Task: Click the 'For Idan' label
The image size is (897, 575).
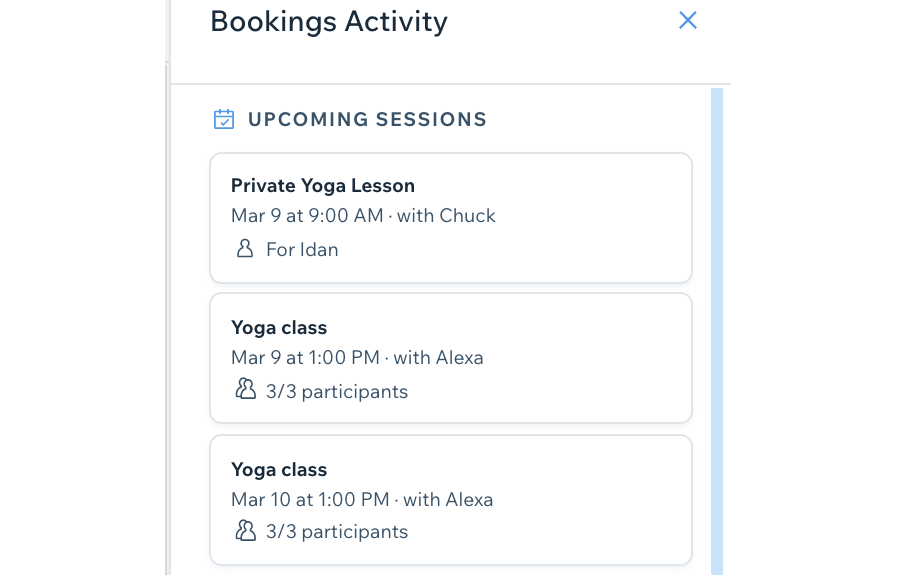Action: tap(302, 250)
